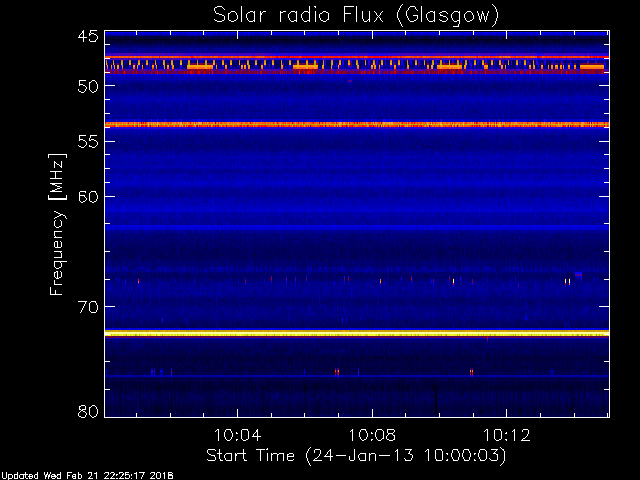The width and height of the screenshot is (640, 480).
Task: Click the 'Start Time (24-Jan-13 10:00:03)' label
Action: [x=356, y=455]
